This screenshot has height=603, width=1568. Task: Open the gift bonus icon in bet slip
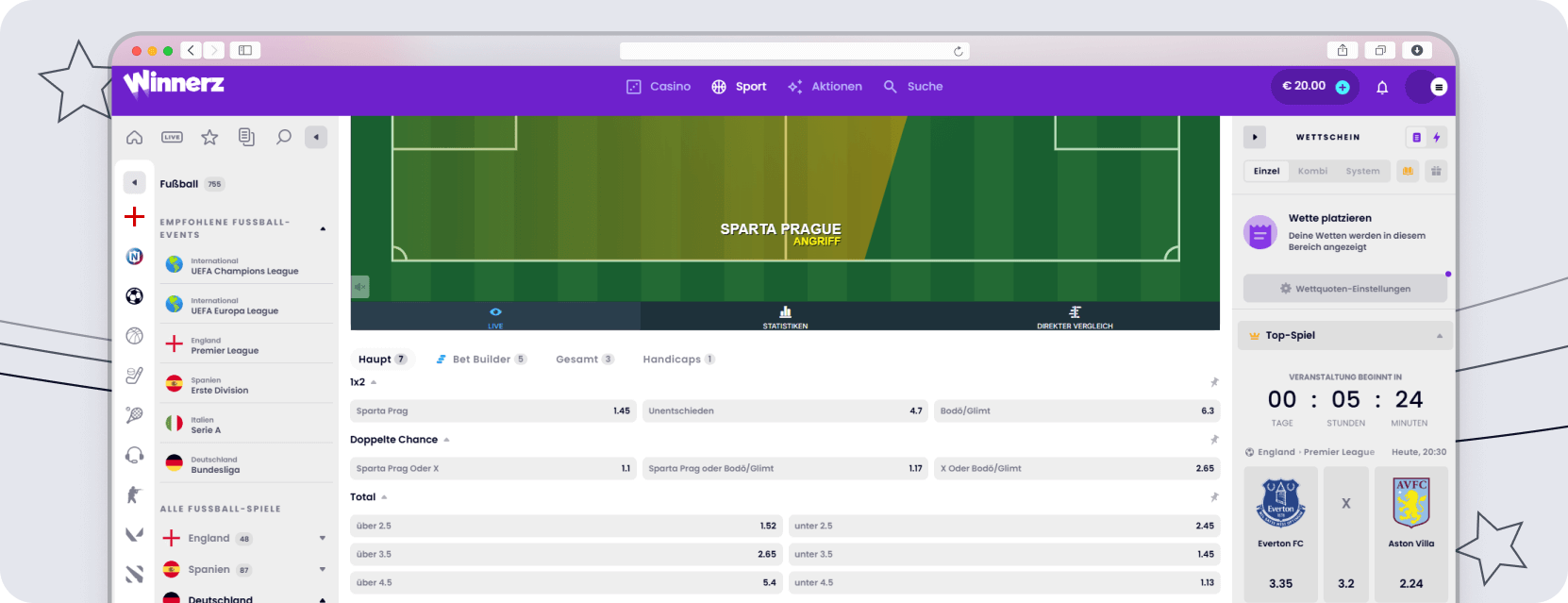point(1436,172)
